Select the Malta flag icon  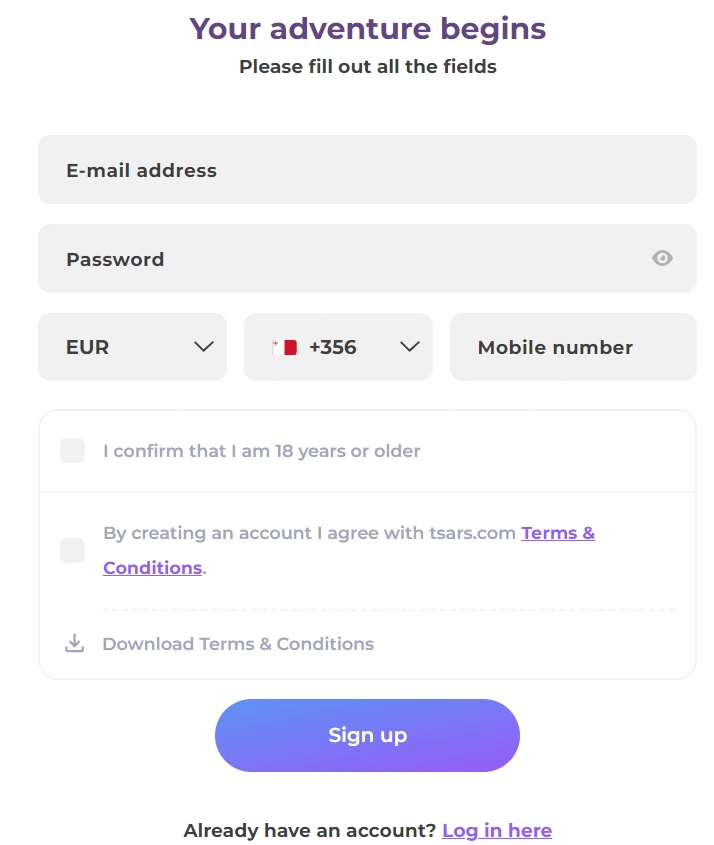pyautogui.click(x=284, y=346)
